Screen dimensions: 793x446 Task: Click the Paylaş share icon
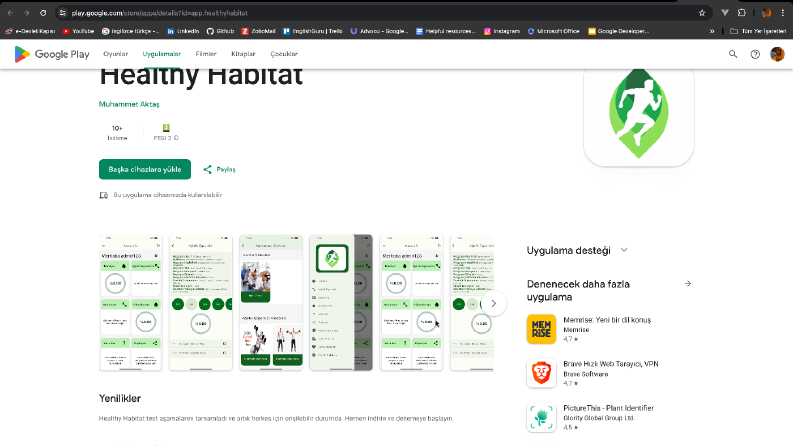coord(207,169)
